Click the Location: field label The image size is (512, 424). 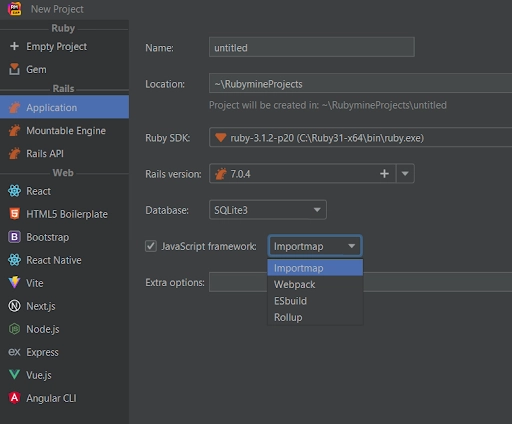[x=165, y=84]
